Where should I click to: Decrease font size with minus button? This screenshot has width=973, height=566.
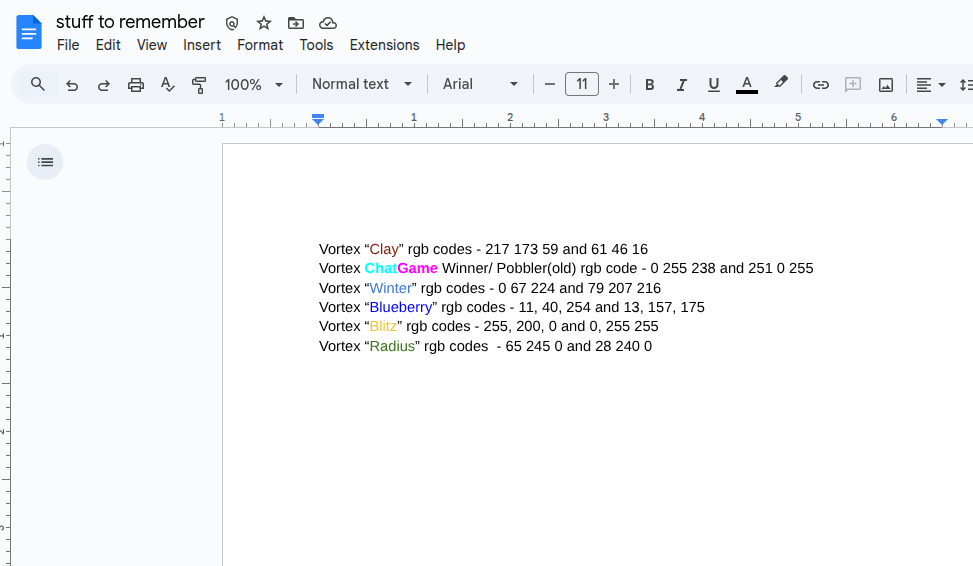point(549,84)
